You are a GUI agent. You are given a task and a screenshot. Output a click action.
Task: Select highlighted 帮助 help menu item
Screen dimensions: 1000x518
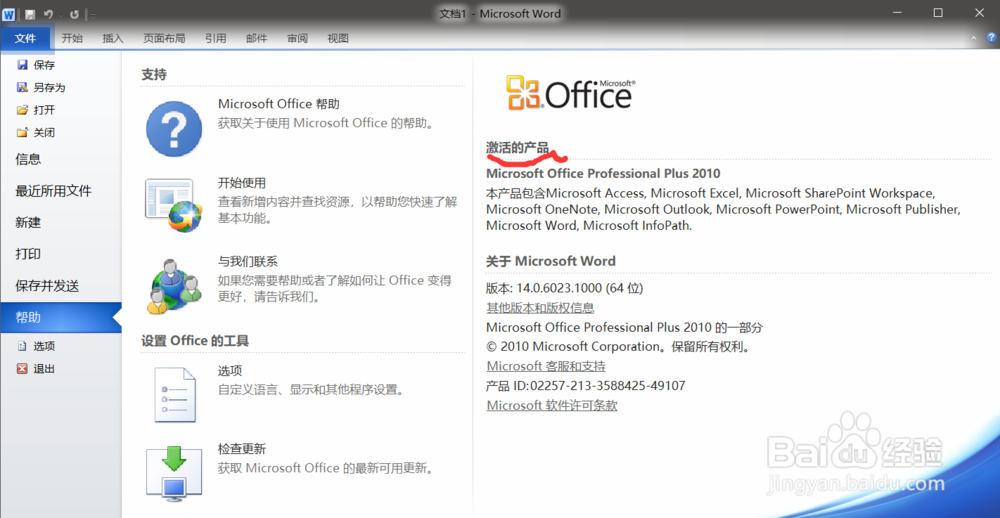pyautogui.click(x=61, y=317)
